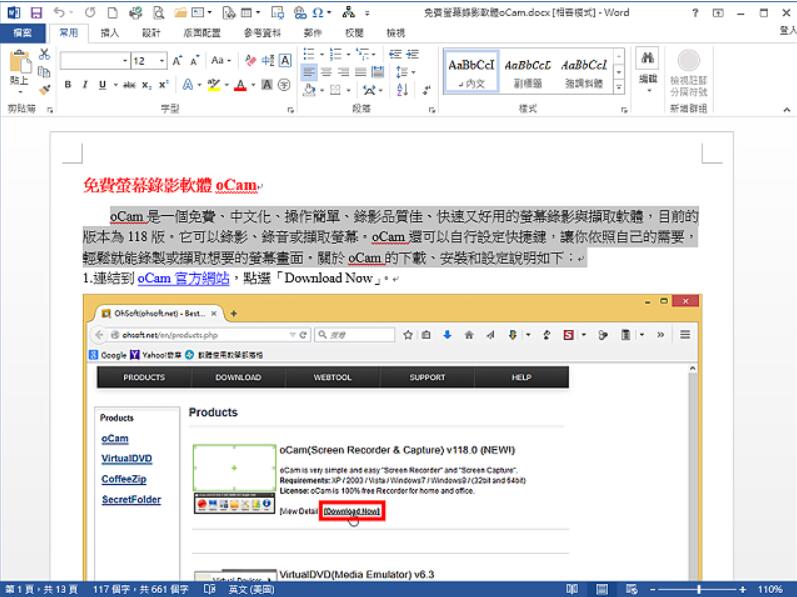Create a new blank document icon

click(x=112, y=13)
